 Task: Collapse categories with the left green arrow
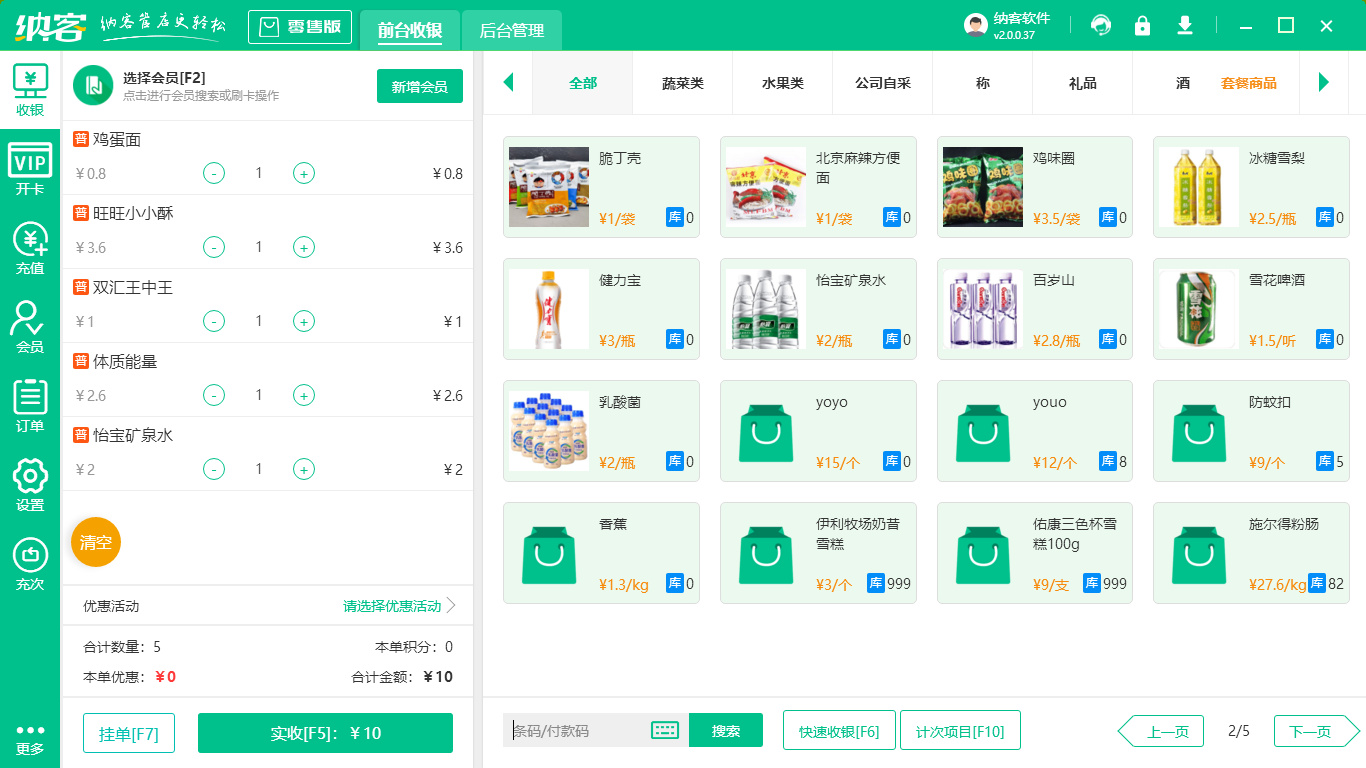point(508,84)
